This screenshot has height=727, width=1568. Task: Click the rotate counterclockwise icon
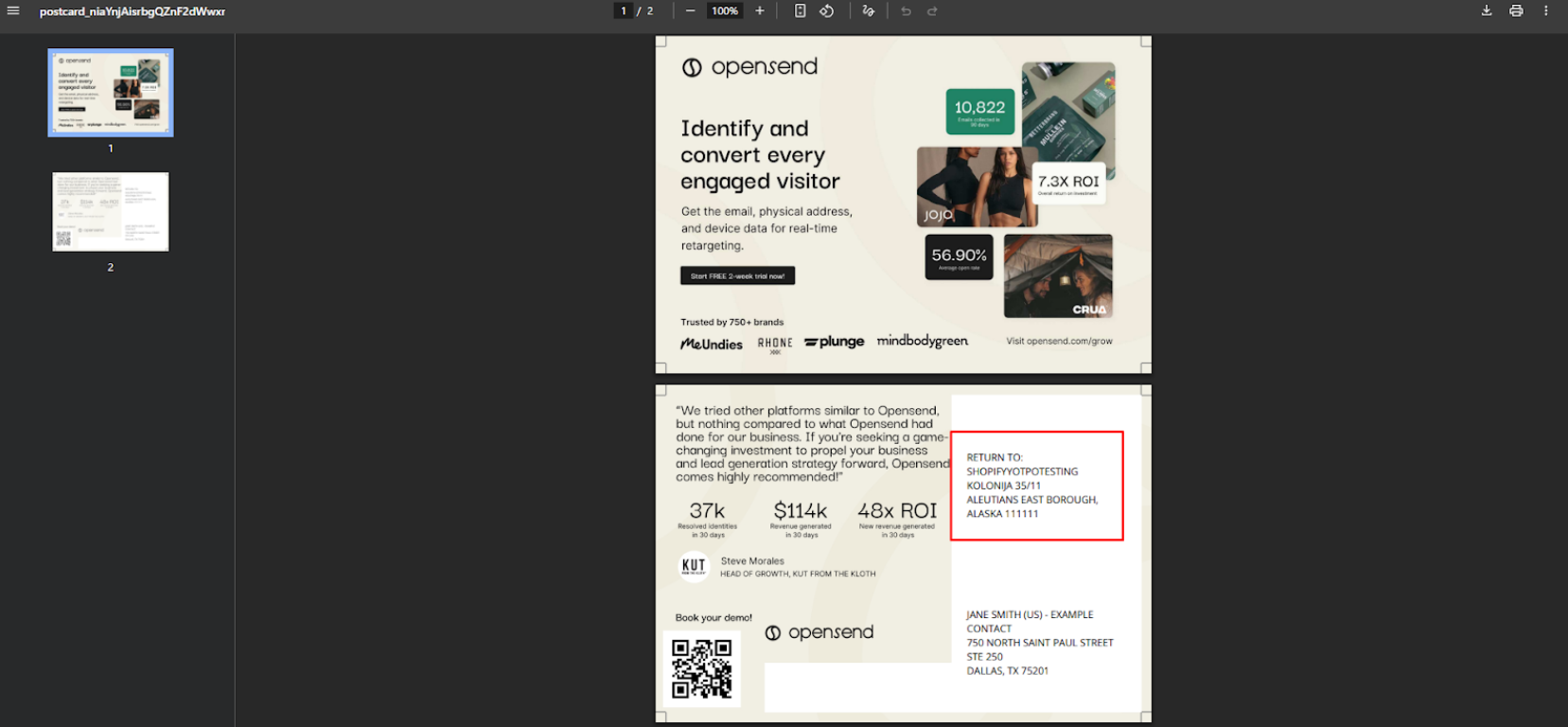tap(826, 11)
